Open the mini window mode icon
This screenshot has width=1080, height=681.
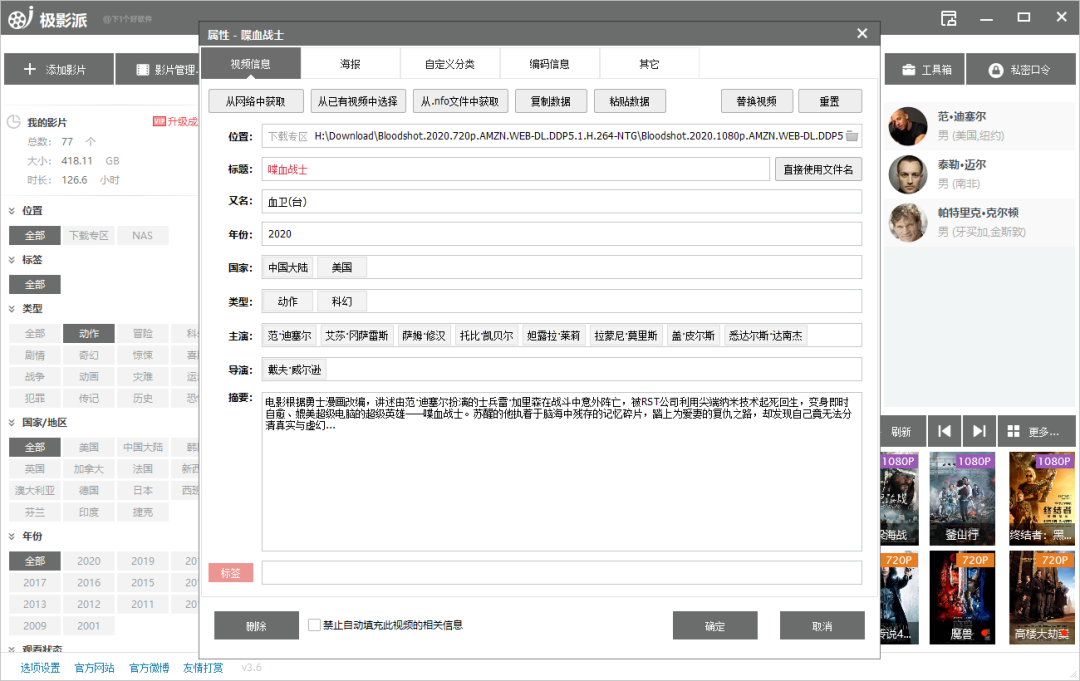(x=949, y=18)
